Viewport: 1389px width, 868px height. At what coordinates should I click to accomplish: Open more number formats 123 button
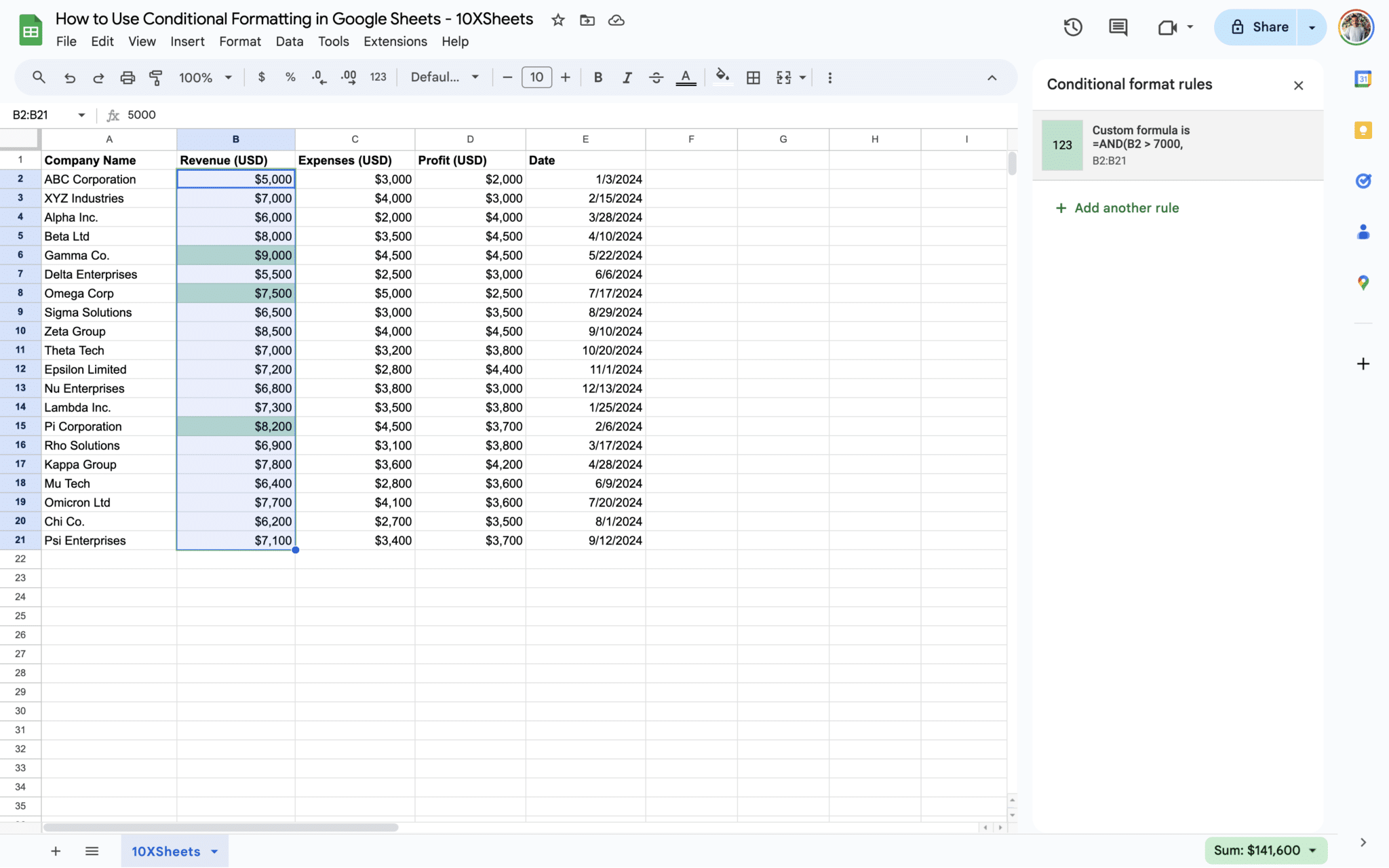pyautogui.click(x=378, y=77)
